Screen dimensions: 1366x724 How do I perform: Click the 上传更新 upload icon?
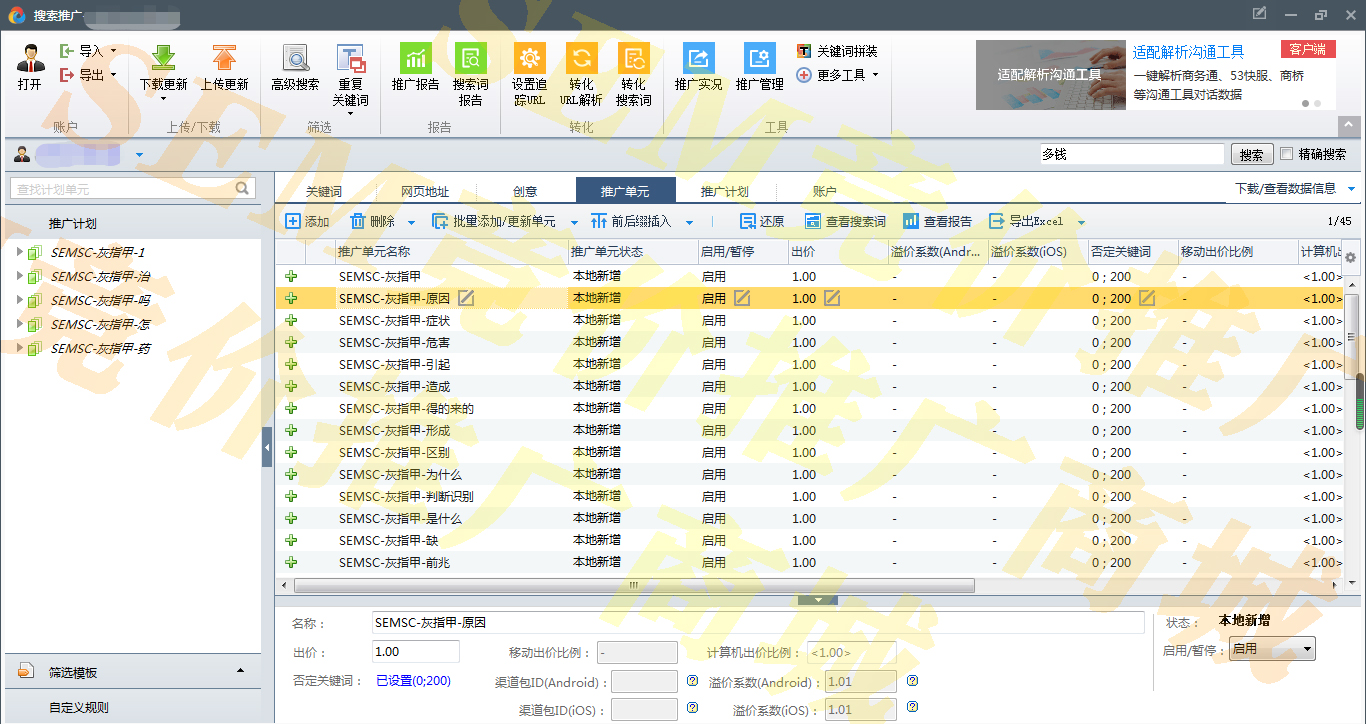point(224,59)
